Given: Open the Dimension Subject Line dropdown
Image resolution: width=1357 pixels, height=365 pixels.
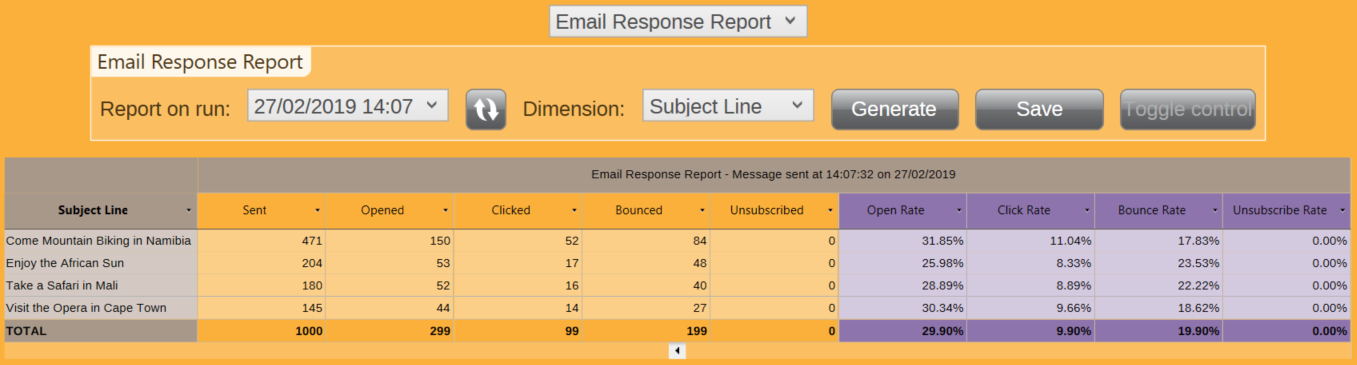Looking at the screenshot, I should [x=727, y=106].
